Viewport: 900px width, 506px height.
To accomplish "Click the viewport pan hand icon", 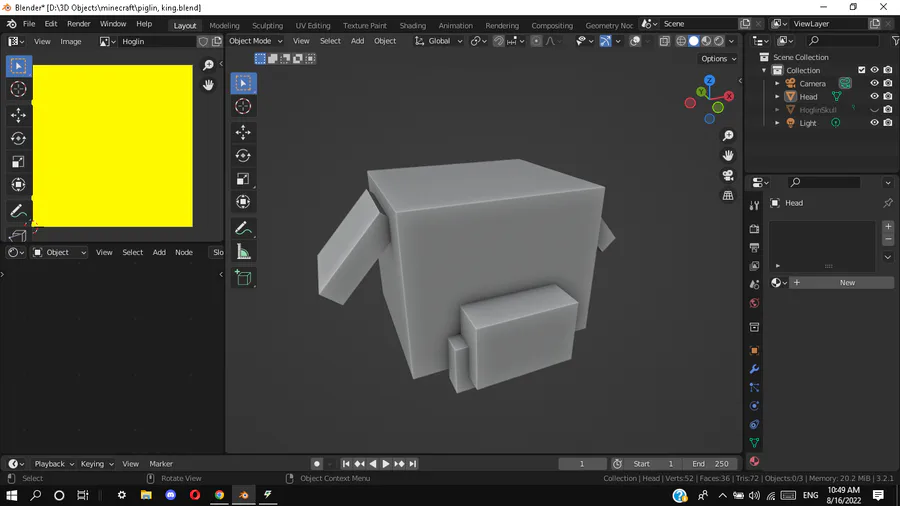I will click(728, 155).
